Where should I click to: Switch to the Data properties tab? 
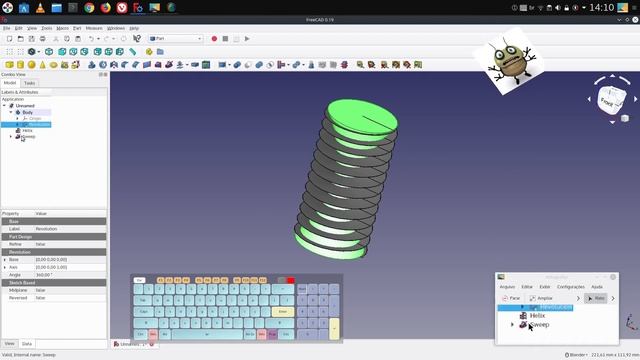(x=27, y=344)
